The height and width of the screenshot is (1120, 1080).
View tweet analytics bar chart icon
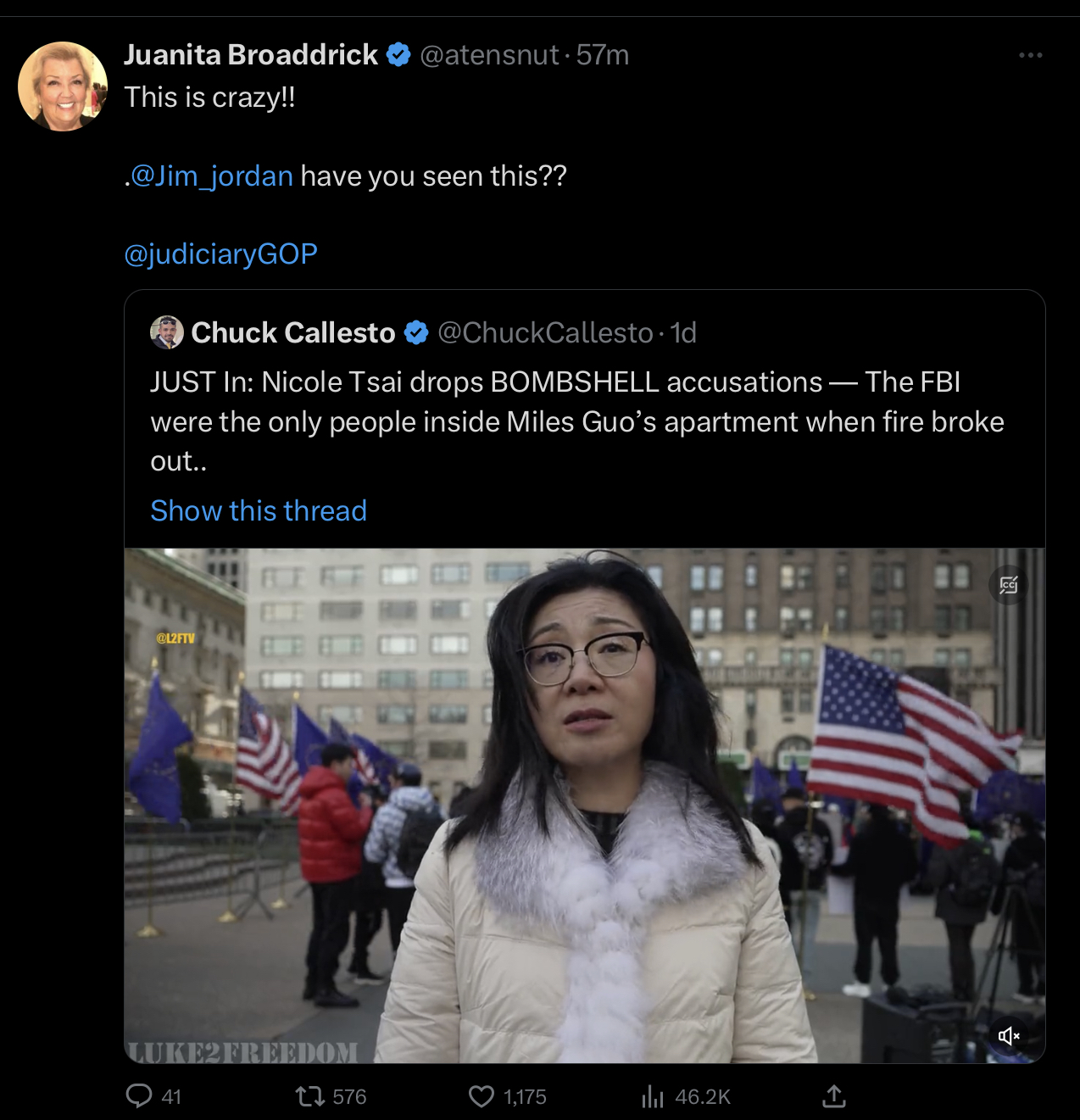coord(653,1097)
